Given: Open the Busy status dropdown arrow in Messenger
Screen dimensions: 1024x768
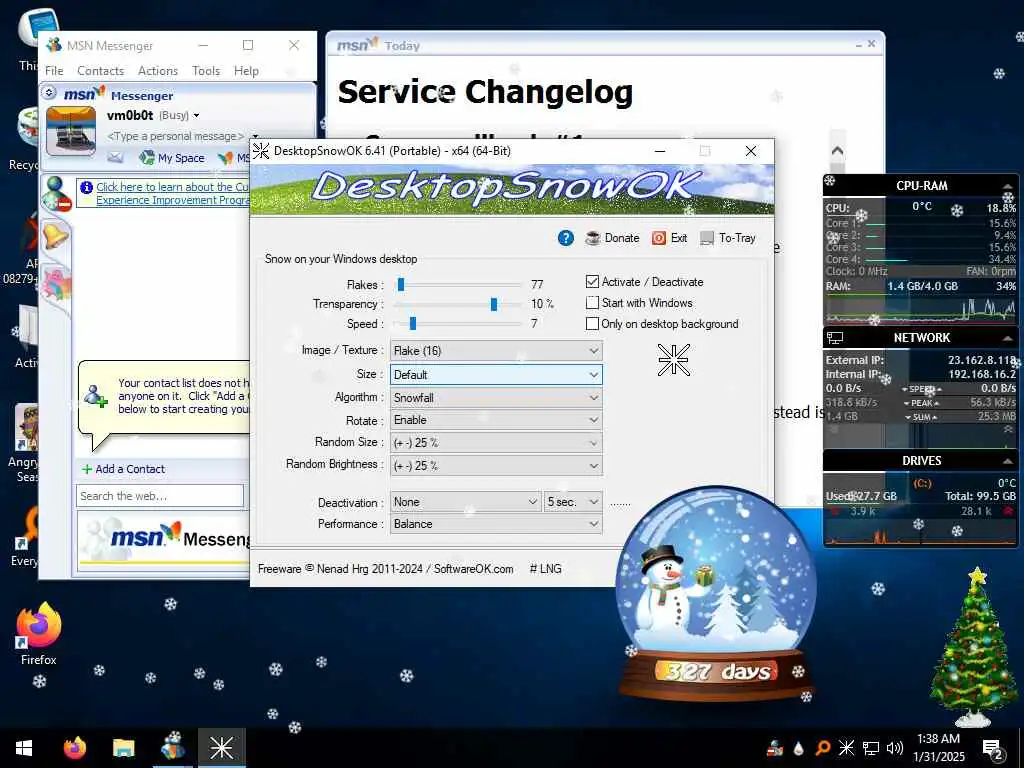Looking at the screenshot, I should click(x=196, y=116).
